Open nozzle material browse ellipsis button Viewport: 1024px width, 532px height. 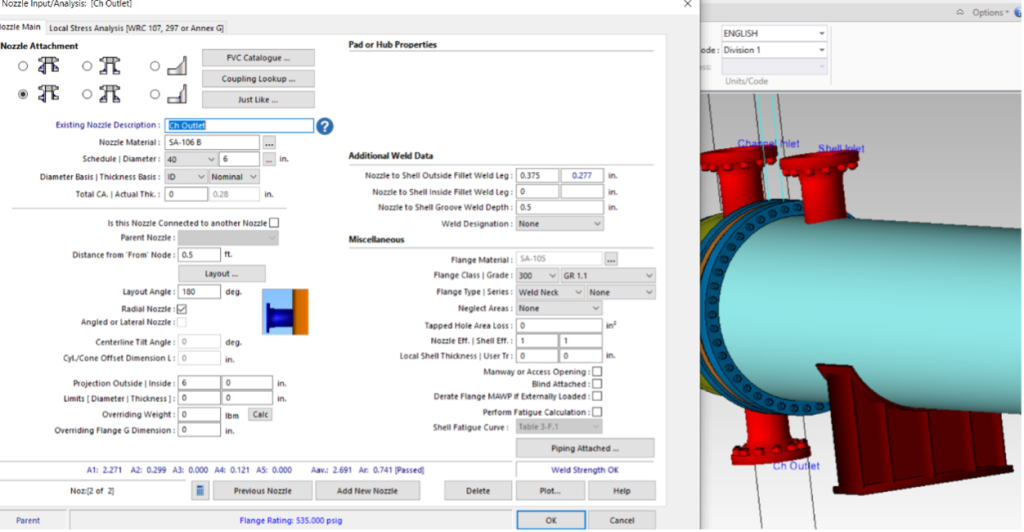pyautogui.click(x=269, y=142)
